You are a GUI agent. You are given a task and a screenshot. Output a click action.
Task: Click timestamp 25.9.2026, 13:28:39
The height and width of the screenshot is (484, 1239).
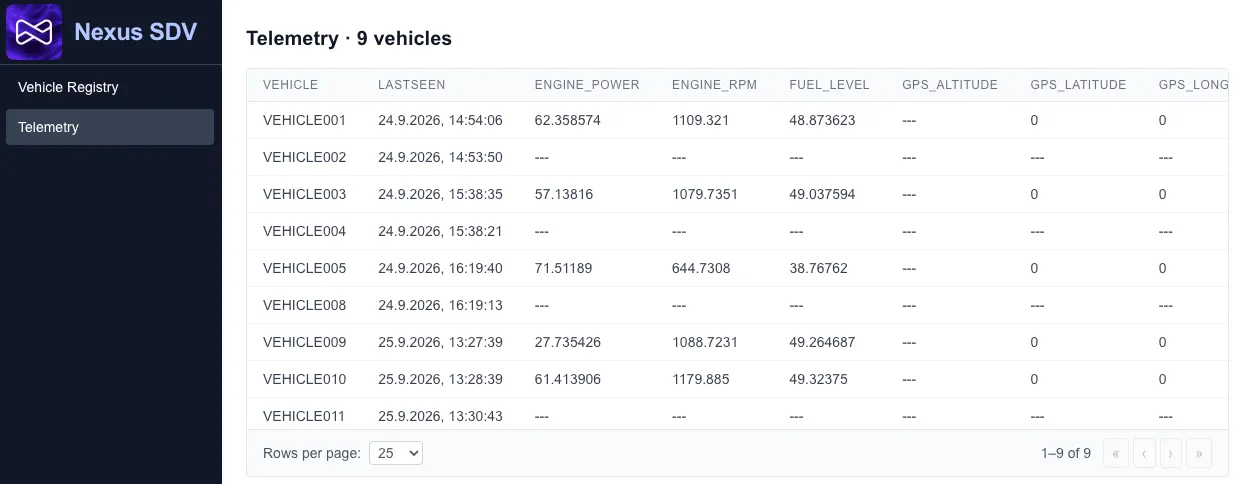tap(440, 379)
